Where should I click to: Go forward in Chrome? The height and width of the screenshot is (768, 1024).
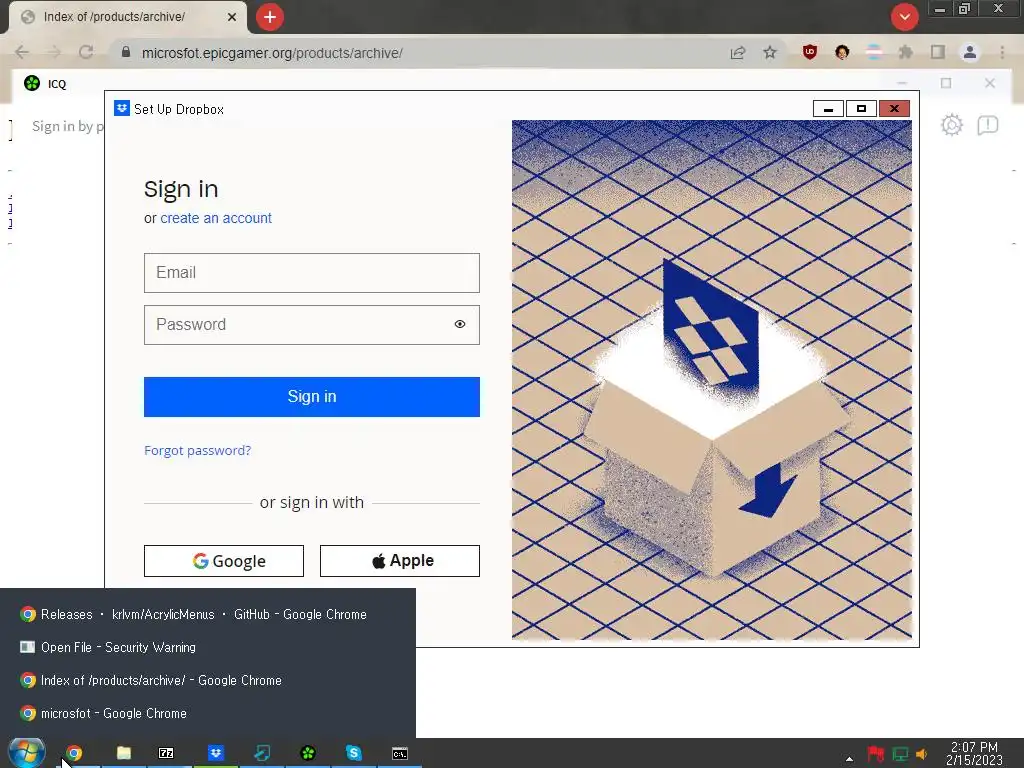pos(54,53)
